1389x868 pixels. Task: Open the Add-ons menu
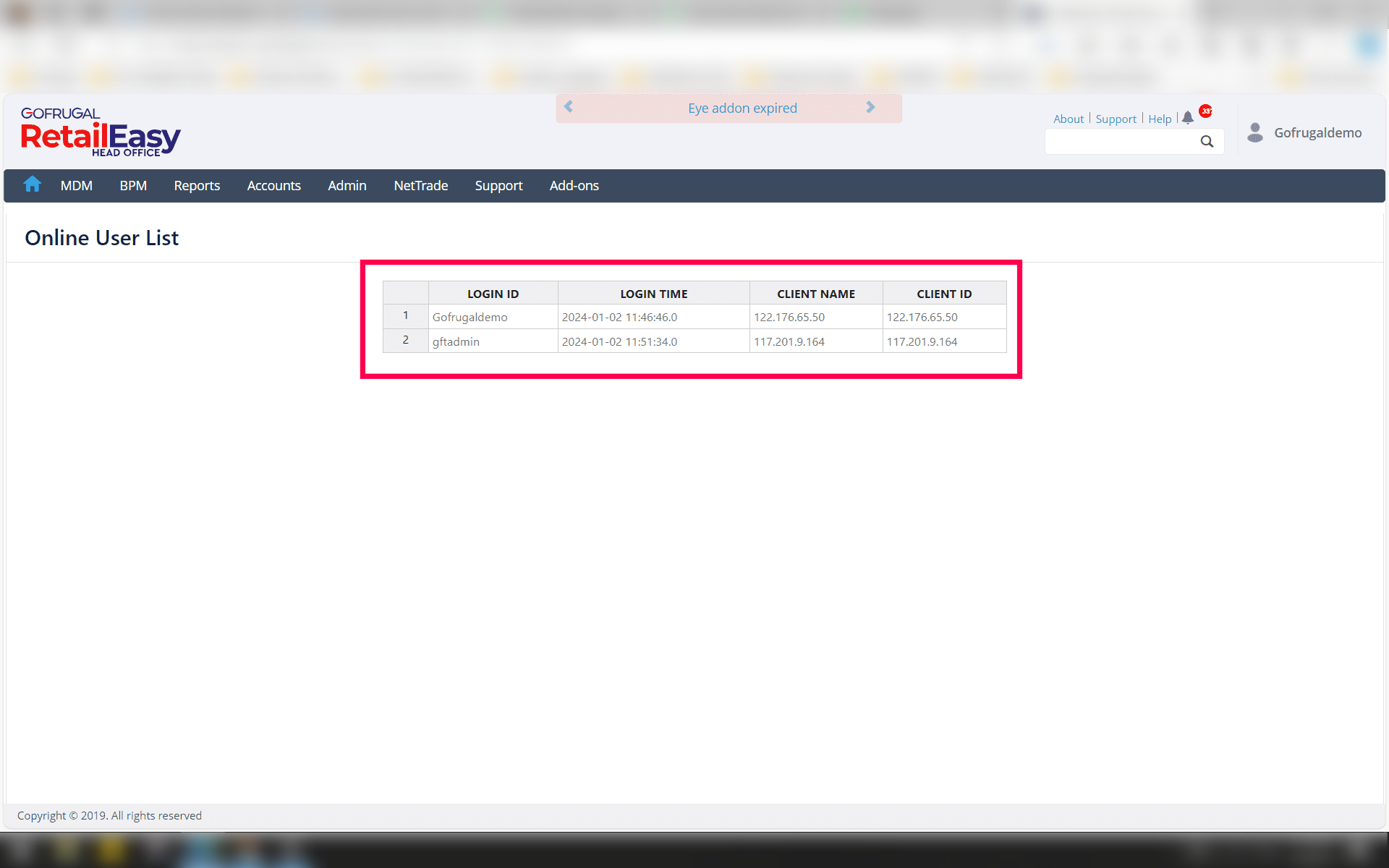[574, 186]
